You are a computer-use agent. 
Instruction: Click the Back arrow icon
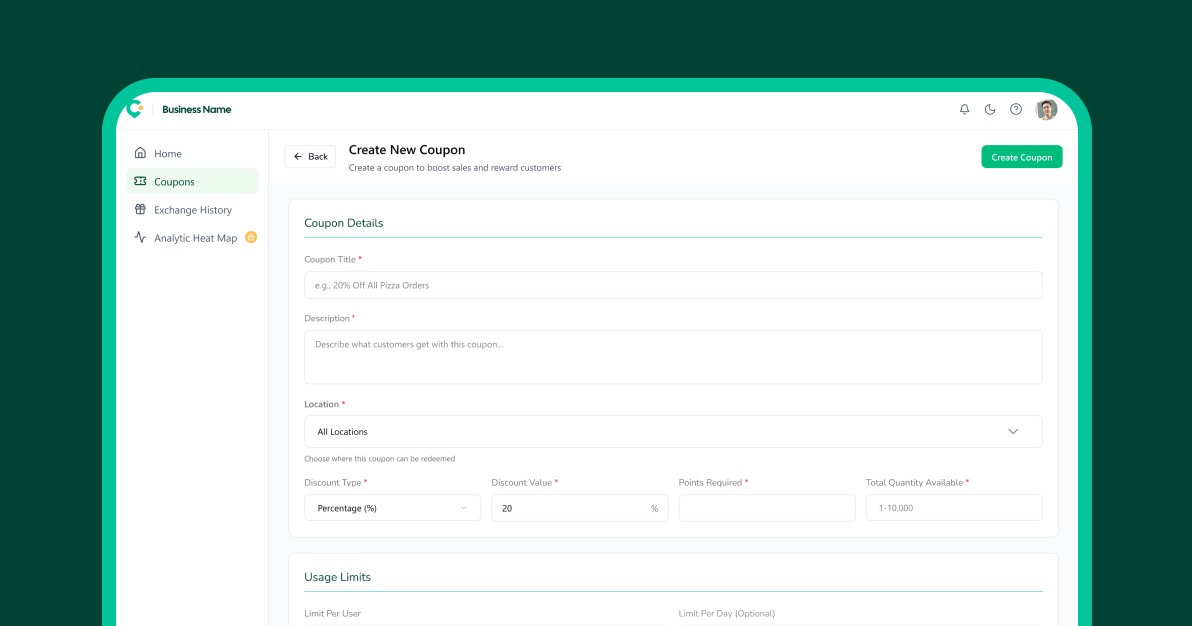[298, 157]
